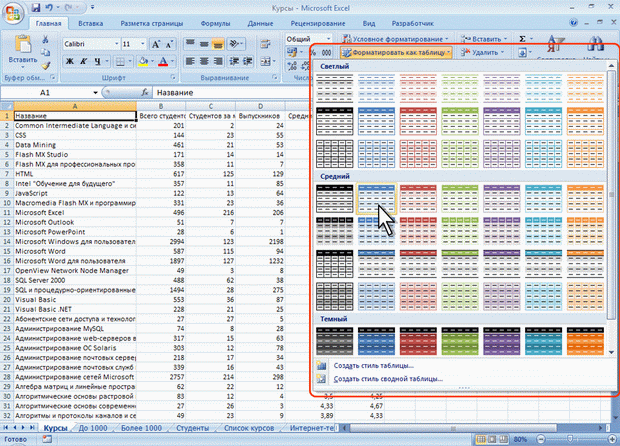620x446 pixels.
Task: Decrease font size with the small A
Action: click(x=169, y=44)
